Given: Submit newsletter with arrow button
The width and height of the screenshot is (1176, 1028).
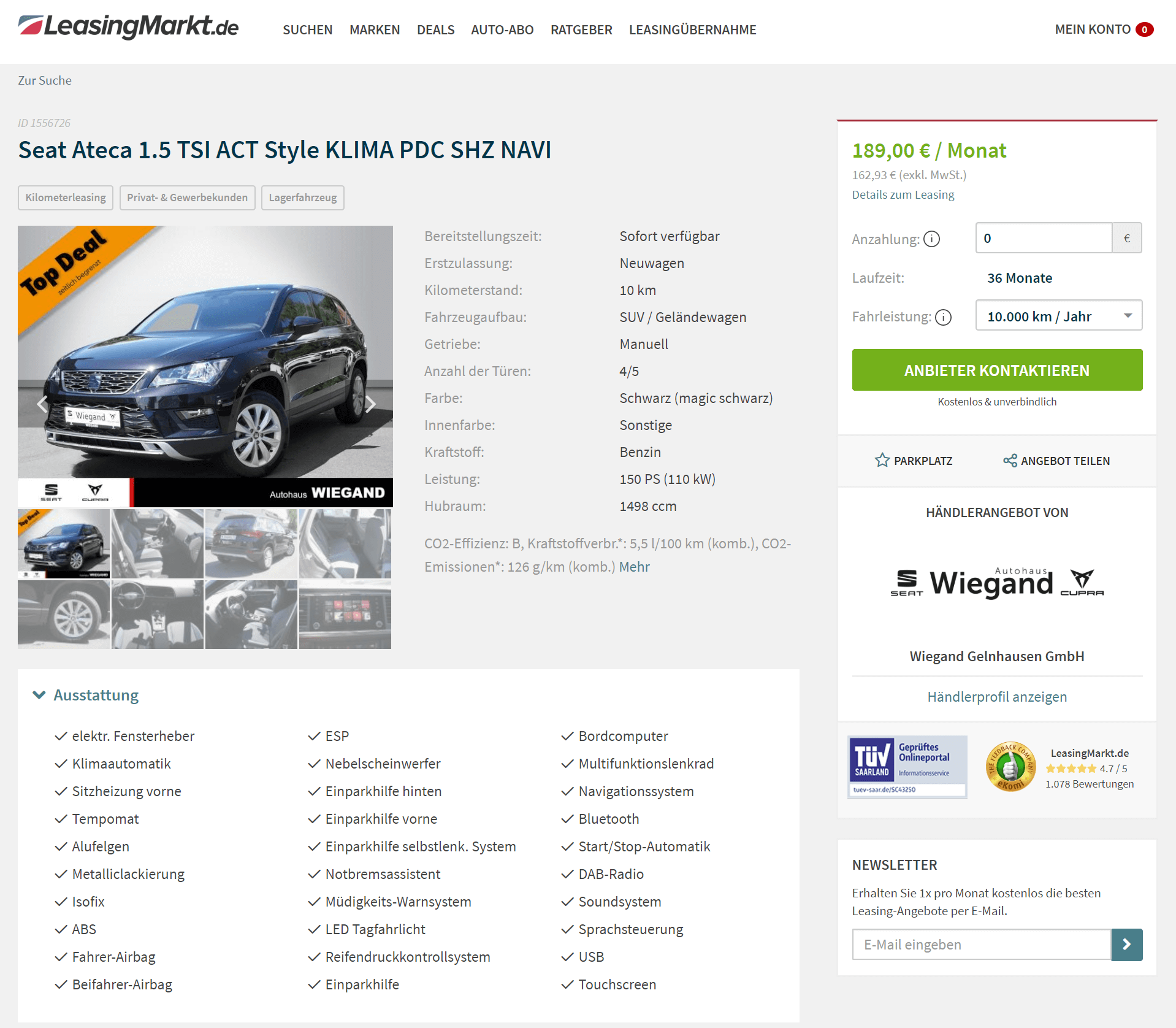Looking at the screenshot, I should (1127, 945).
